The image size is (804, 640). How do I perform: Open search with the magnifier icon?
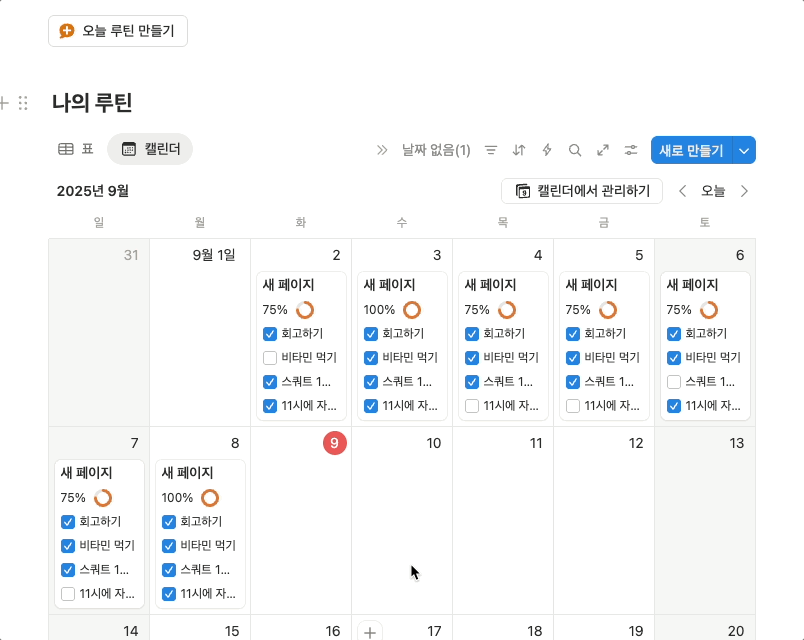pyautogui.click(x=574, y=150)
